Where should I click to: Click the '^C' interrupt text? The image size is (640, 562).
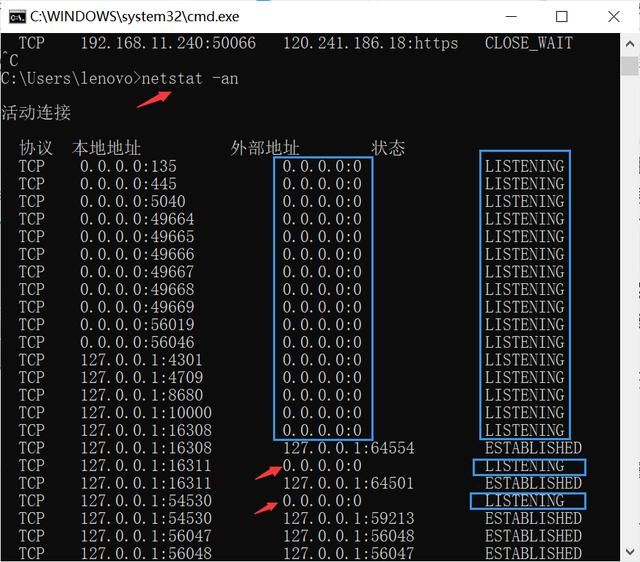(10, 60)
